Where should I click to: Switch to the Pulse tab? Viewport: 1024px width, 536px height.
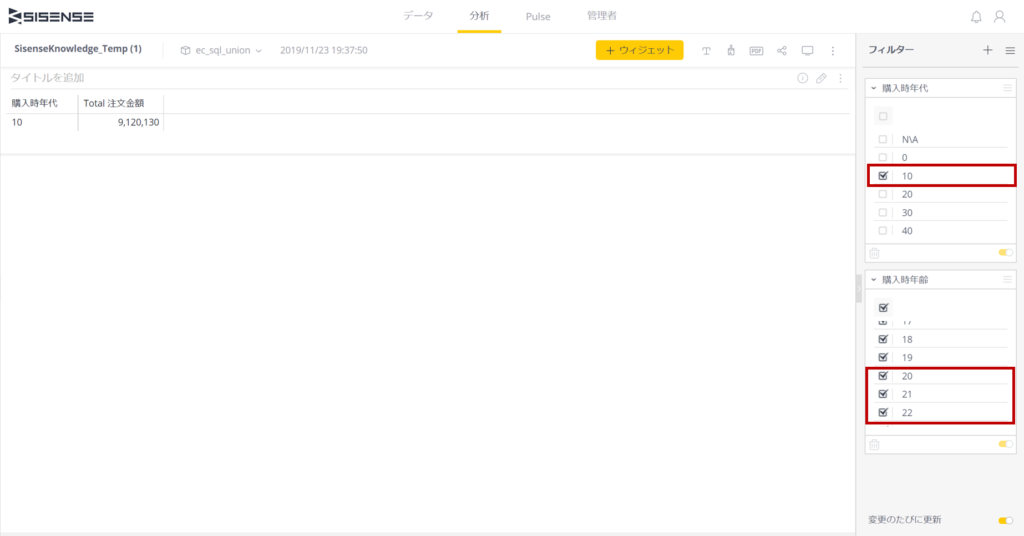click(x=538, y=16)
